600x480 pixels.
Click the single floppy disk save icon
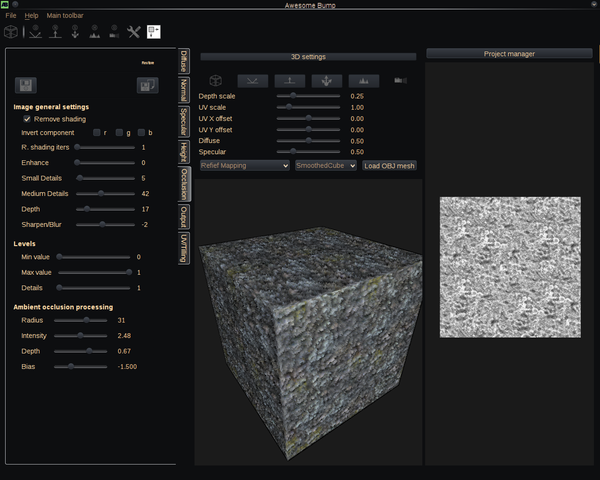tap(26, 86)
